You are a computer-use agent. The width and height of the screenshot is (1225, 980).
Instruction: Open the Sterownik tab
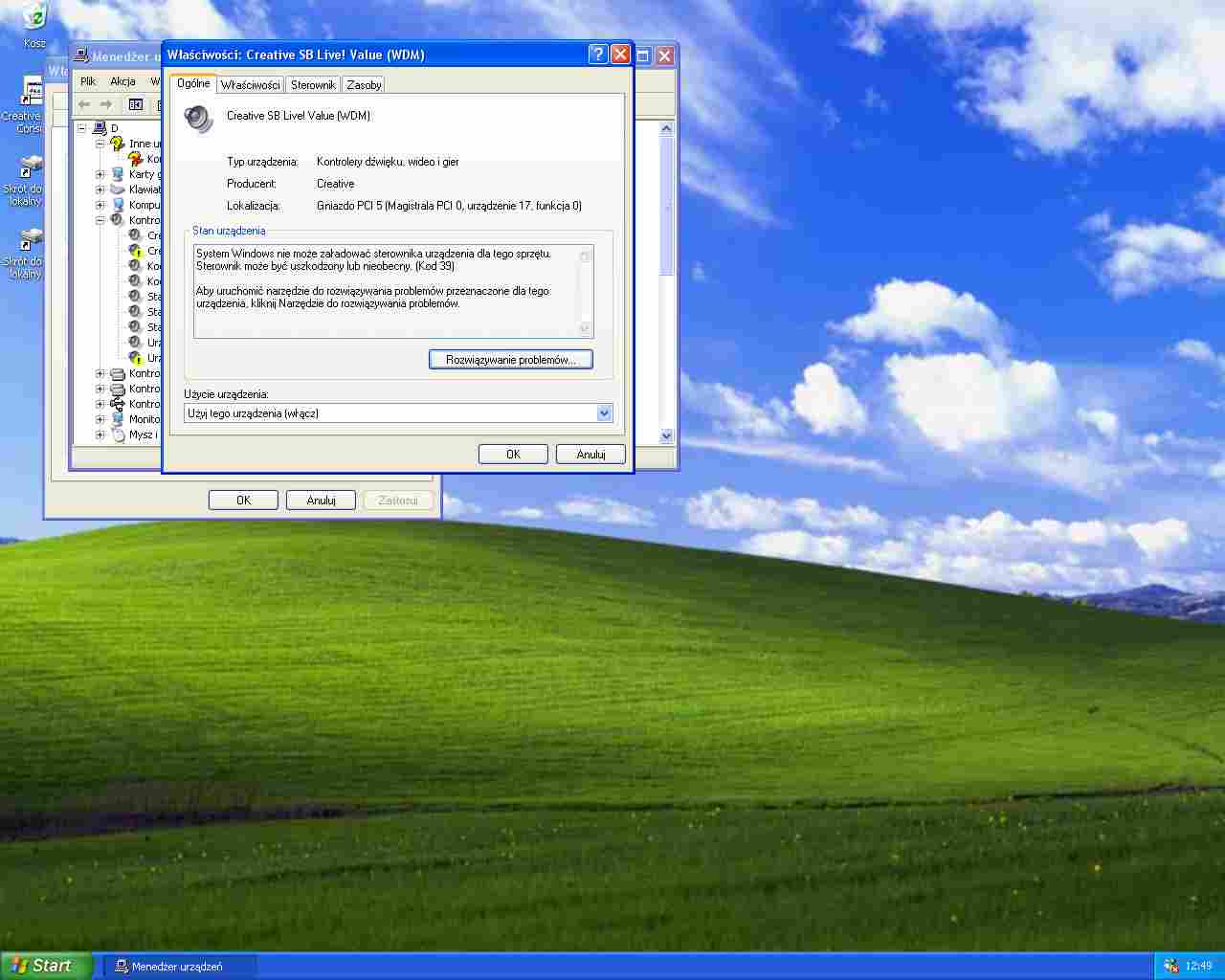coord(313,85)
